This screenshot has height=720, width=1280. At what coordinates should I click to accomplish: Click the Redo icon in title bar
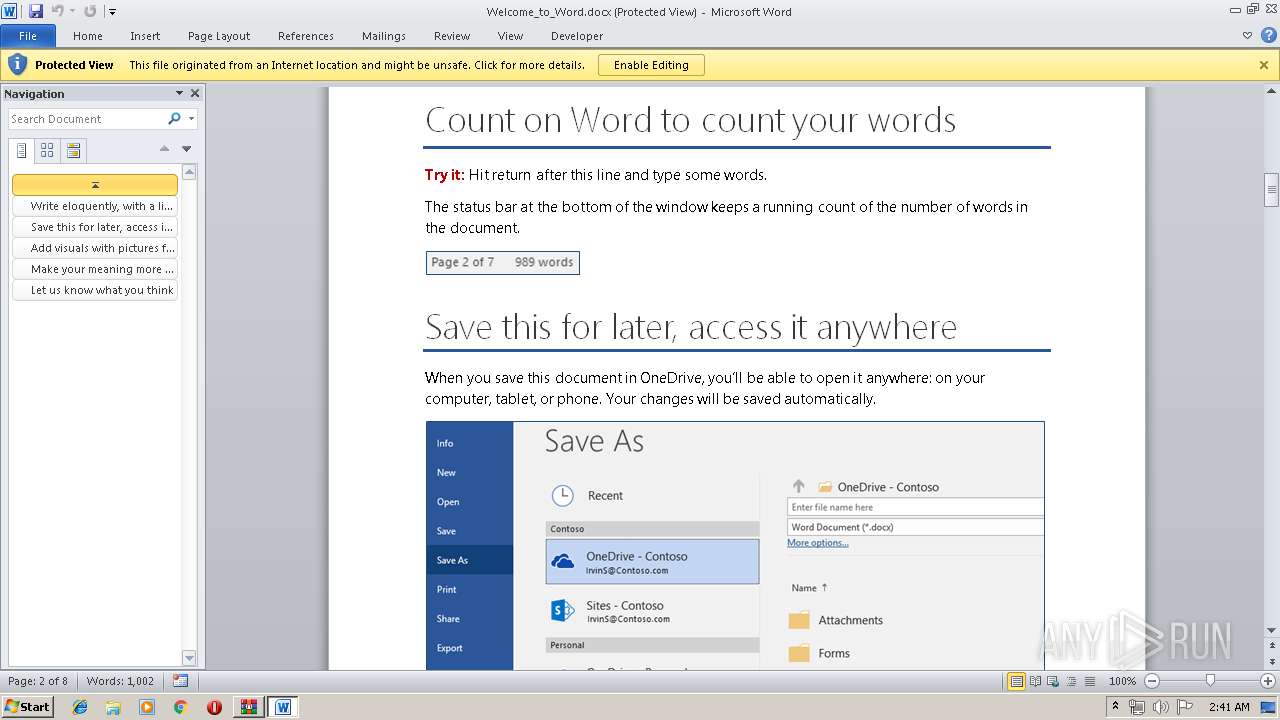(x=90, y=11)
